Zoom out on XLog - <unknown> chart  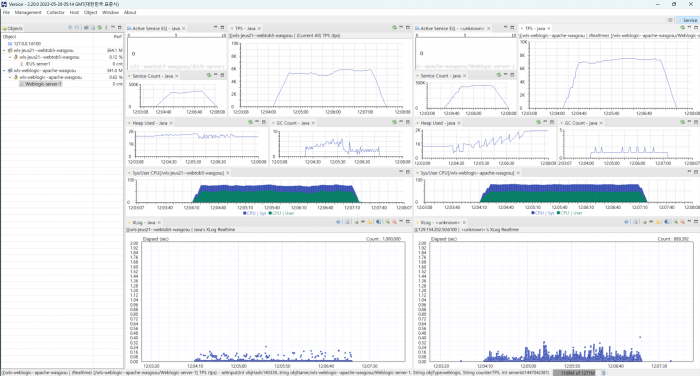pyautogui.click(x=682, y=222)
